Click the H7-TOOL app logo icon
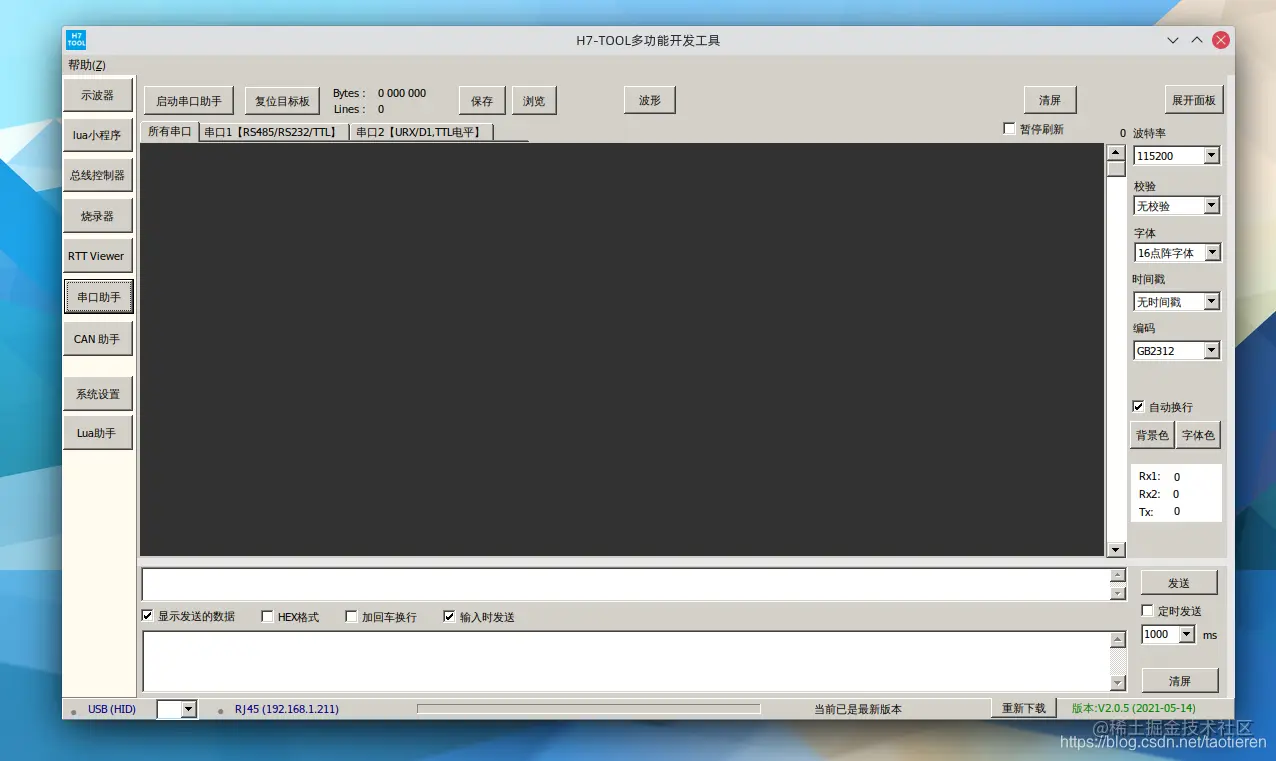Screen dimensions: 1276x761 76,40
